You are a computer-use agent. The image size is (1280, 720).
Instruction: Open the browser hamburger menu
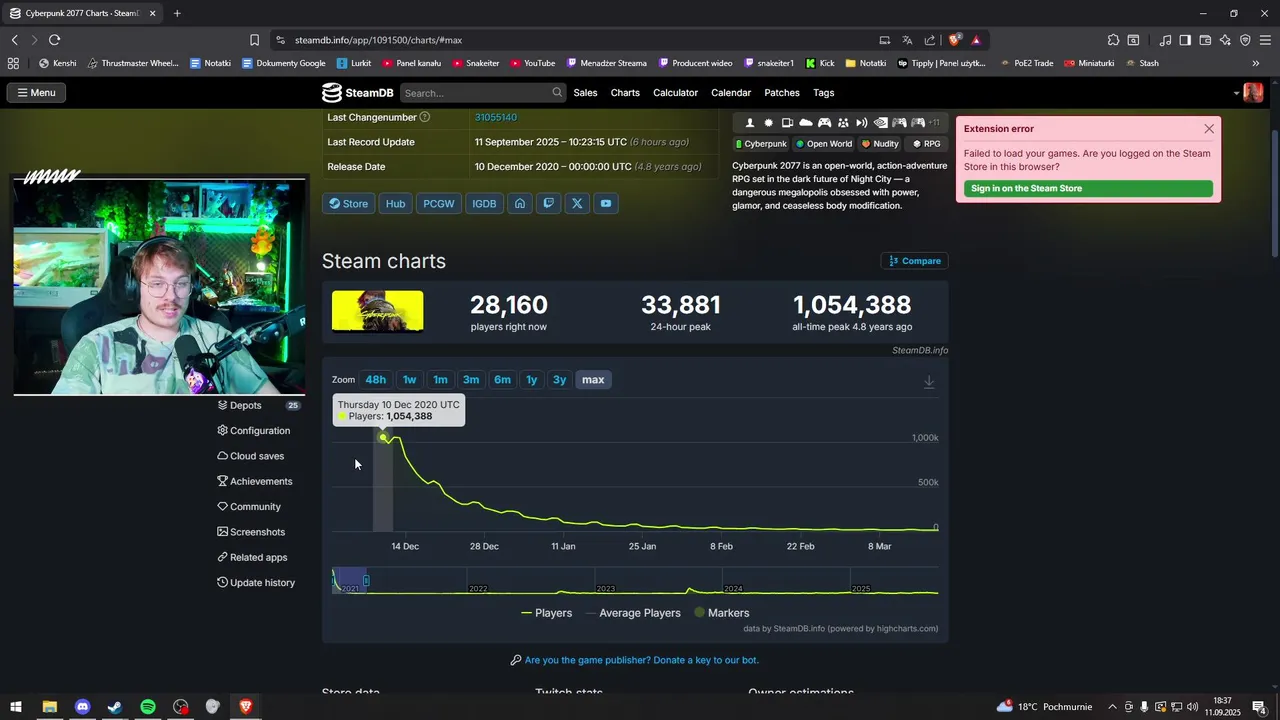1265,40
